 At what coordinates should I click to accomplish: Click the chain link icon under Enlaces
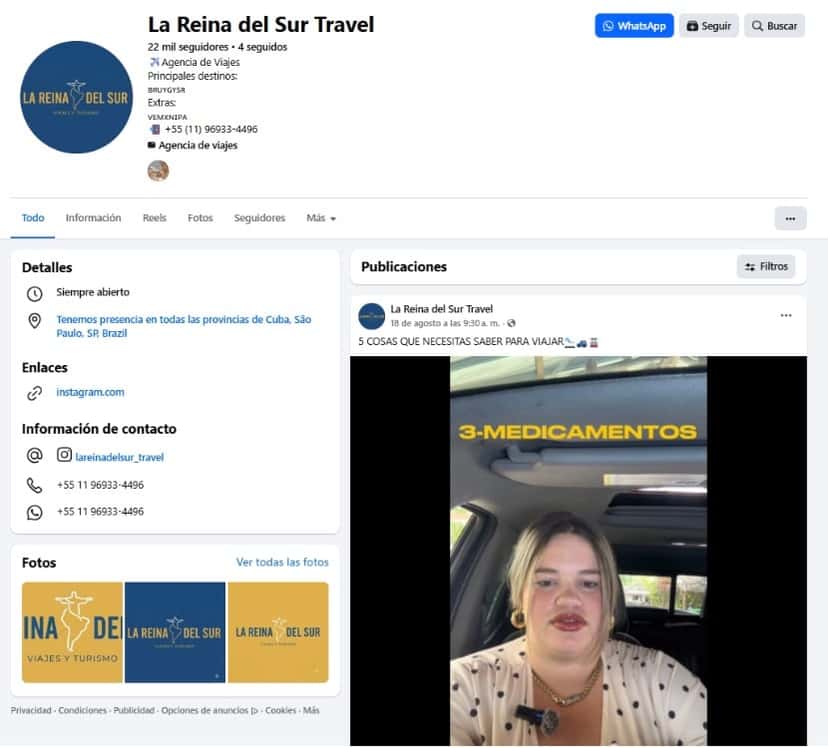pyautogui.click(x=35, y=393)
